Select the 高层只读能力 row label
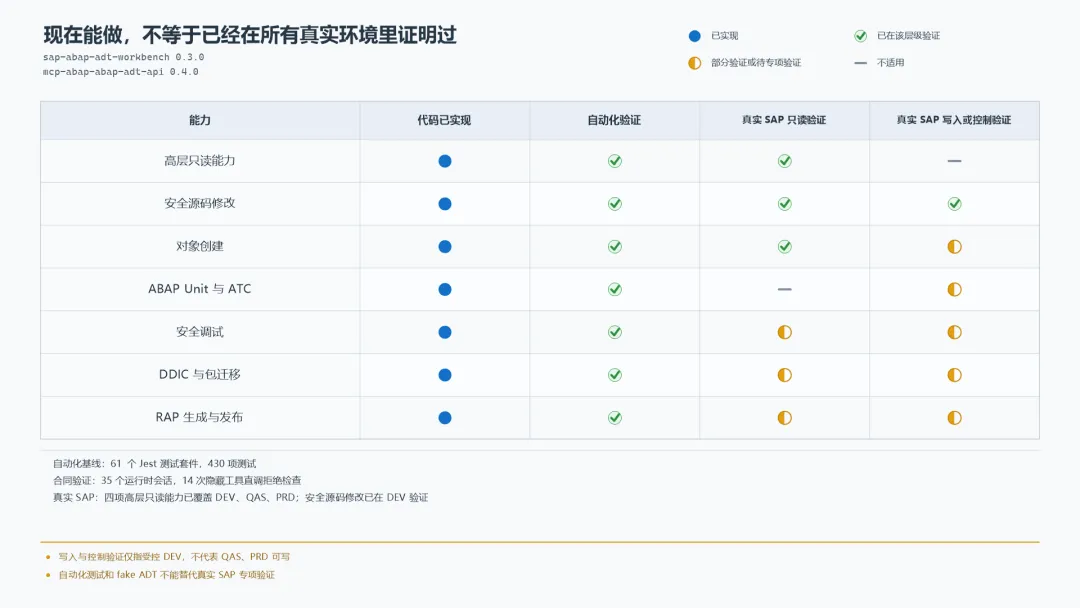The height and width of the screenshot is (608, 1080). 200,161
